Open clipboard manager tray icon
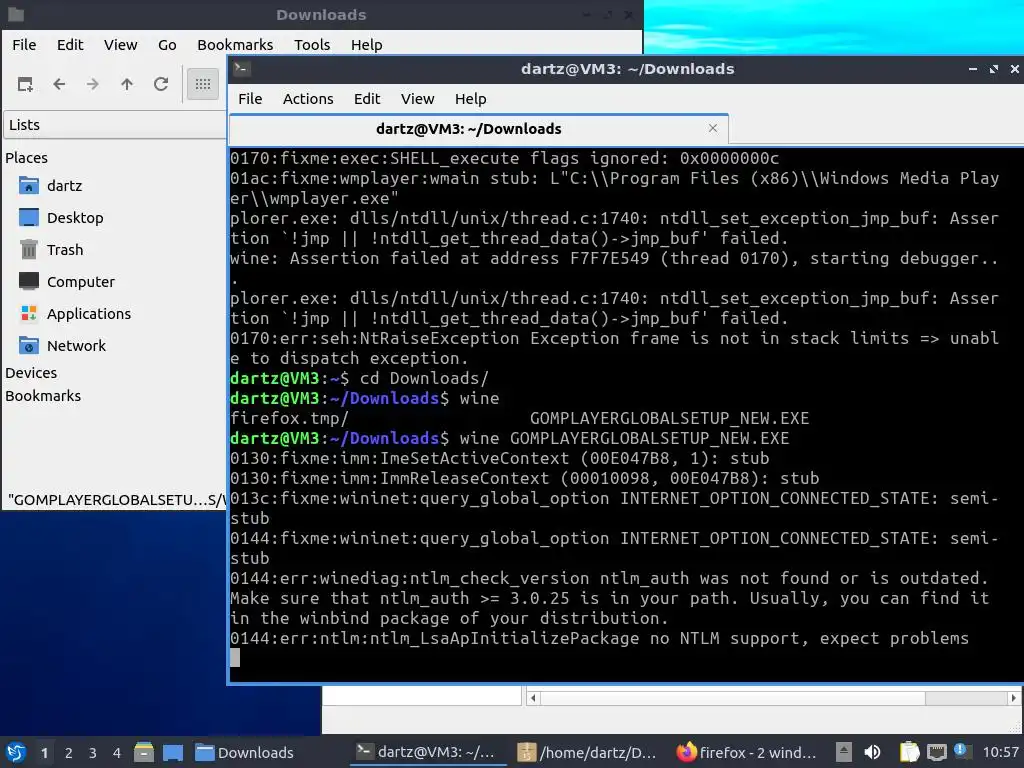Viewport: 1024px width, 768px height. click(909, 752)
